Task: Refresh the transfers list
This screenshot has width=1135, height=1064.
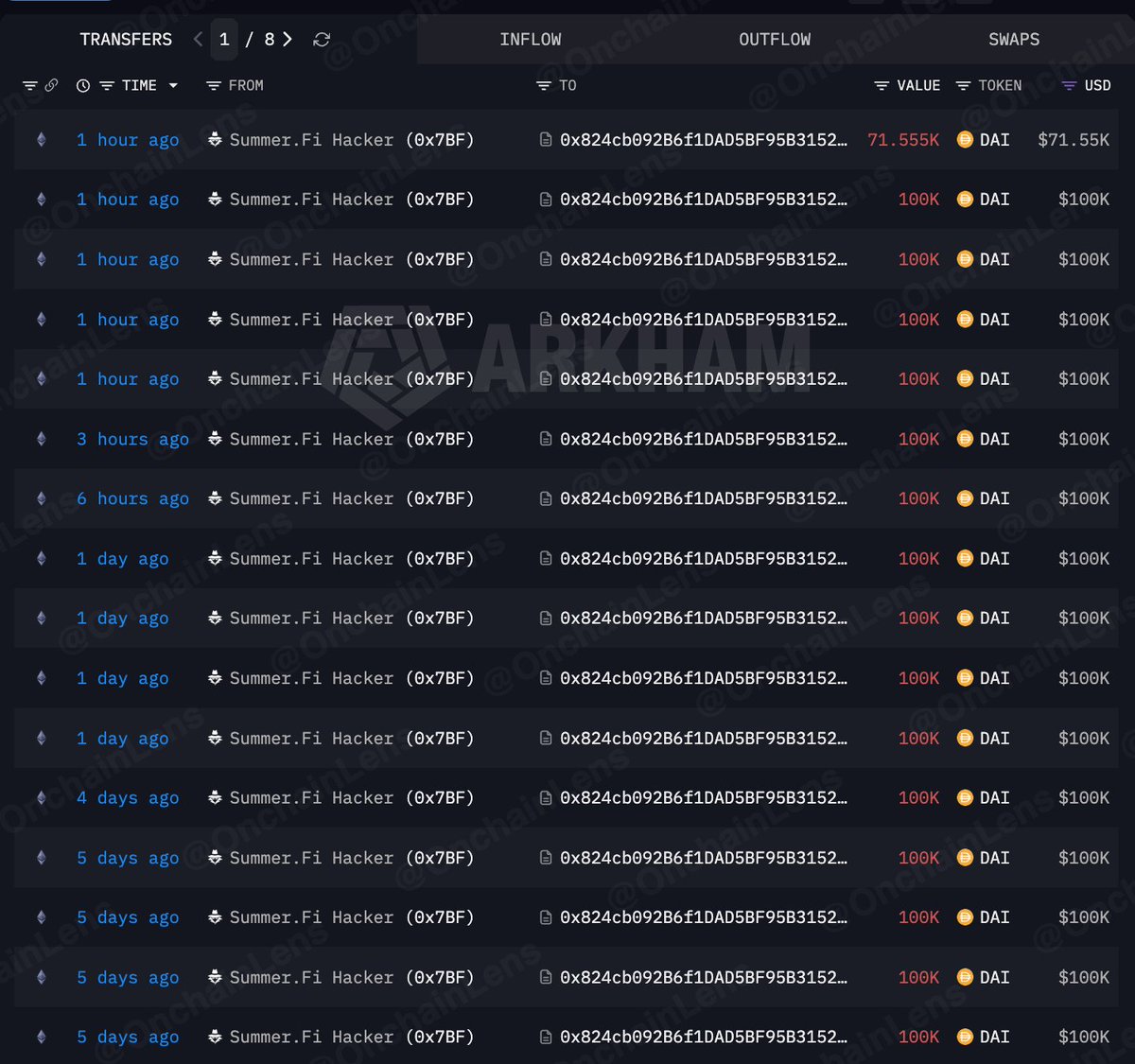Action: click(x=322, y=39)
